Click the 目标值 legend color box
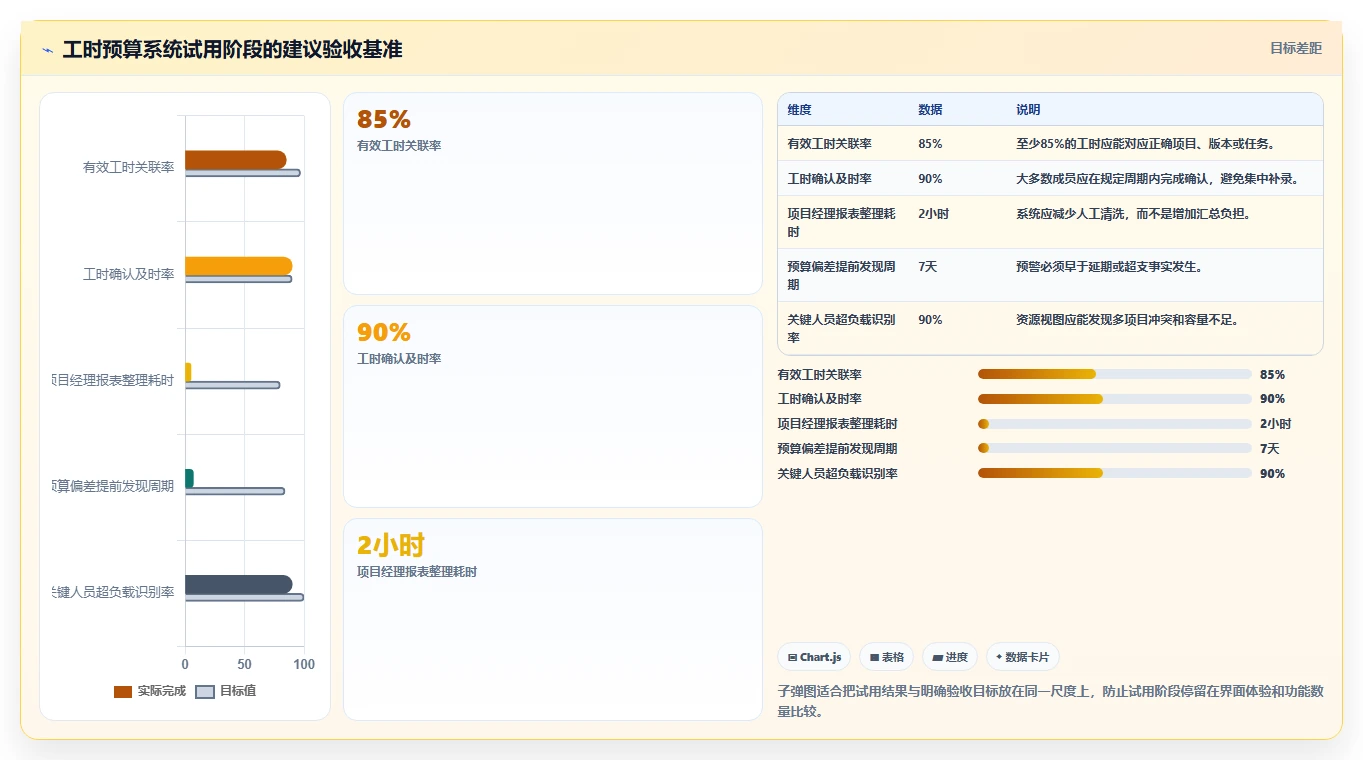The width and height of the screenshot is (1363, 760). (205, 691)
